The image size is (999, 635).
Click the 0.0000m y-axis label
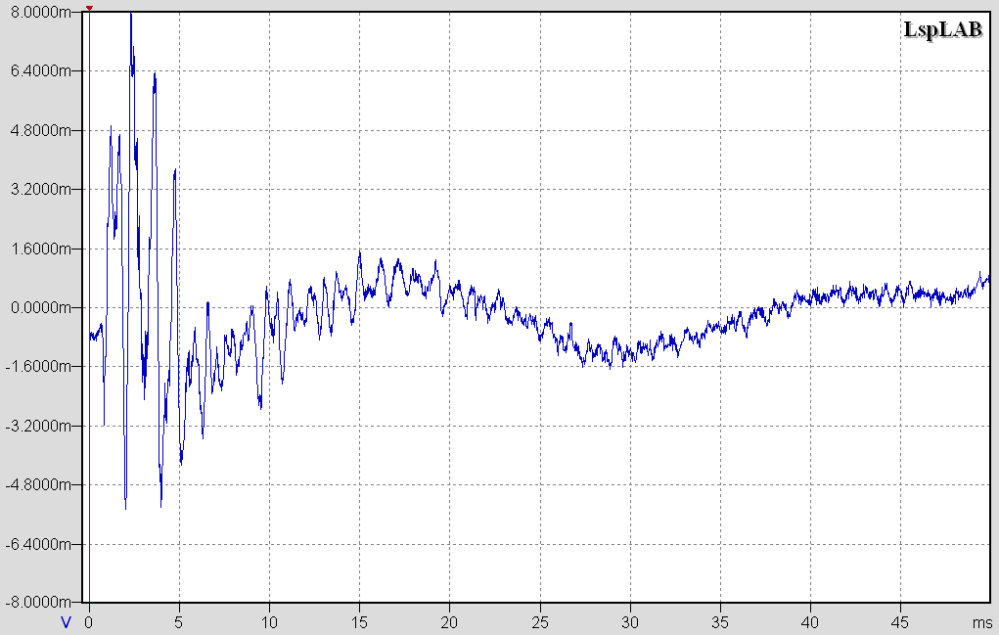click(40, 308)
